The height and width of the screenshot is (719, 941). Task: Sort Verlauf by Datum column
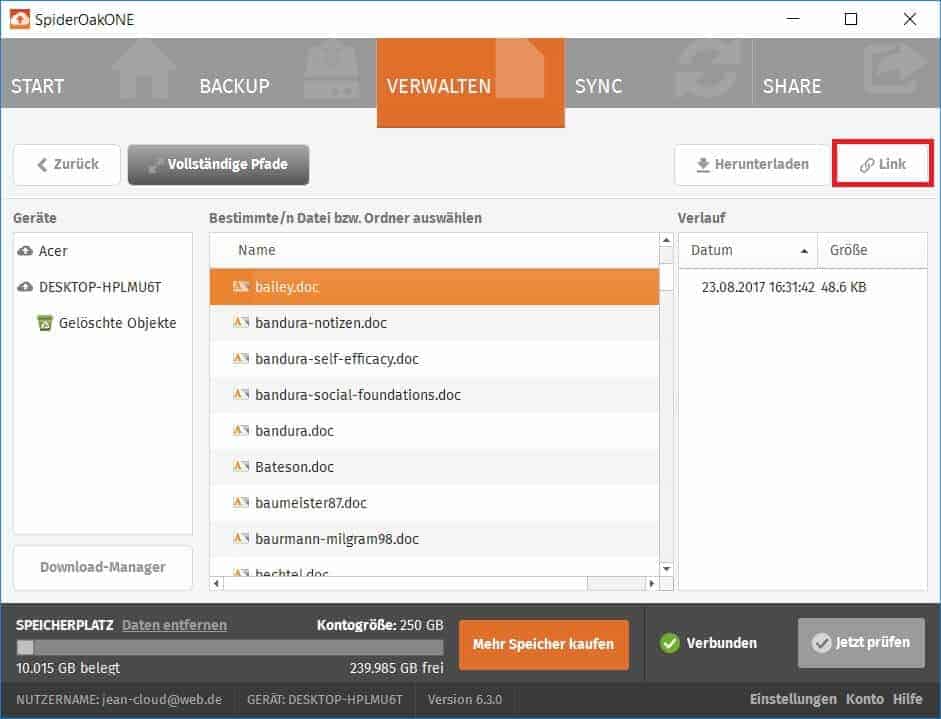[748, 250]
